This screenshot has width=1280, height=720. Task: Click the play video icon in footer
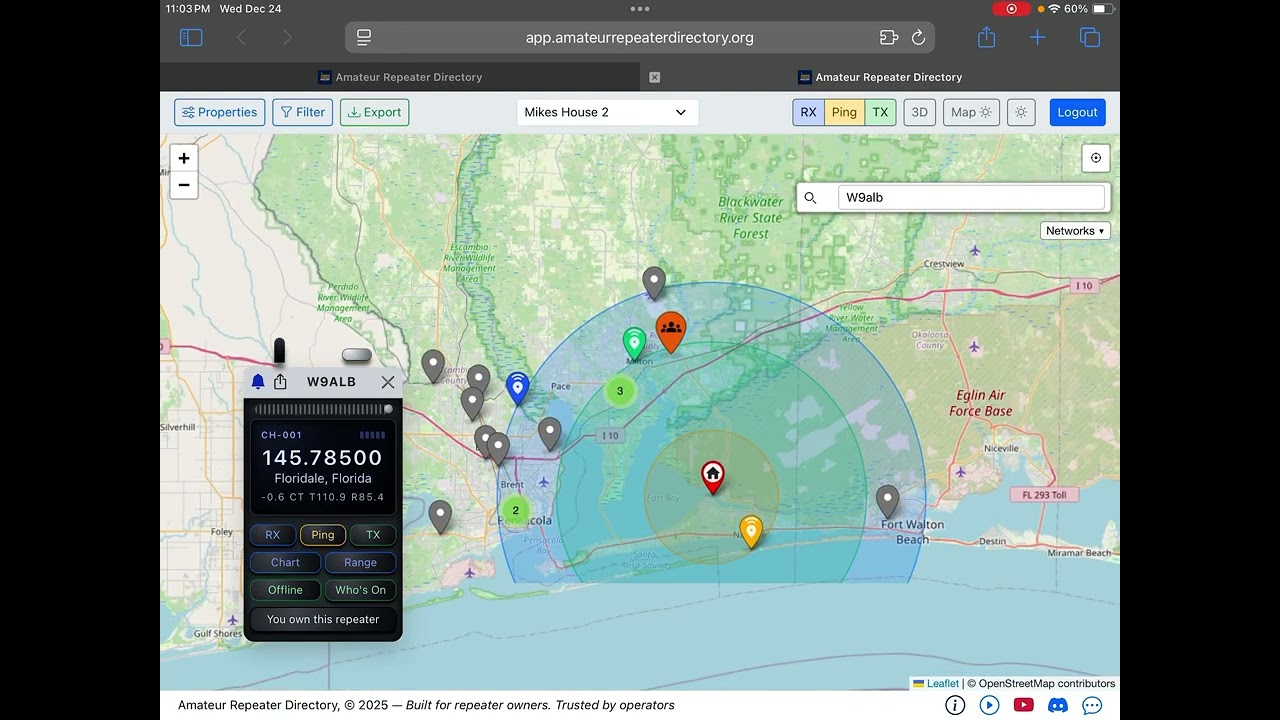click(989, 705)
